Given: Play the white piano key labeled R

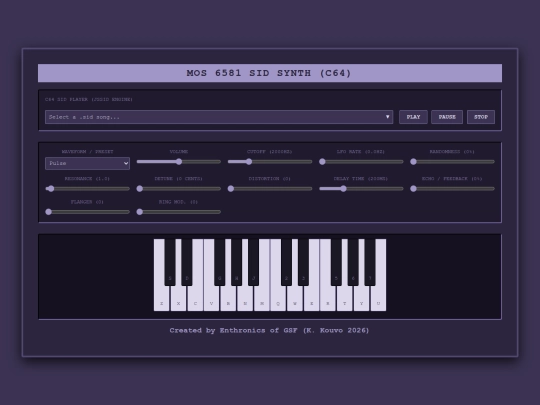Looking at the screenshot, I should click(x=328, y=298).
